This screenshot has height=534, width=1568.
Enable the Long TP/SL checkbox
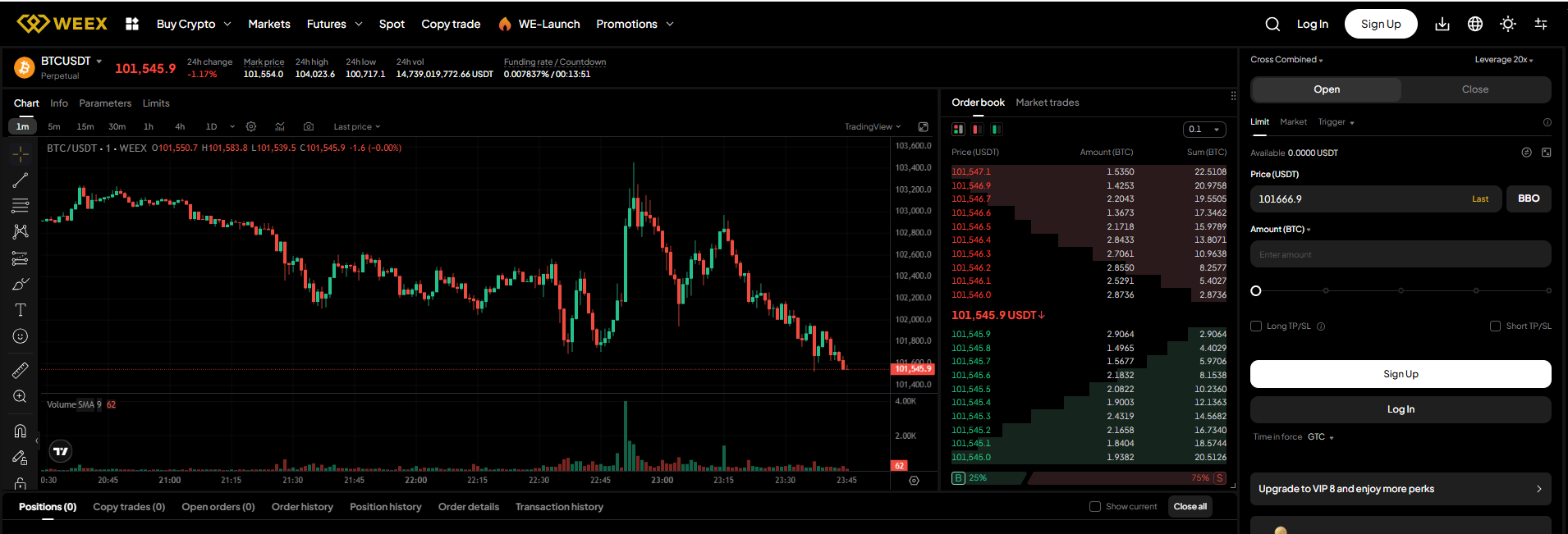[x=1256, y=326]
